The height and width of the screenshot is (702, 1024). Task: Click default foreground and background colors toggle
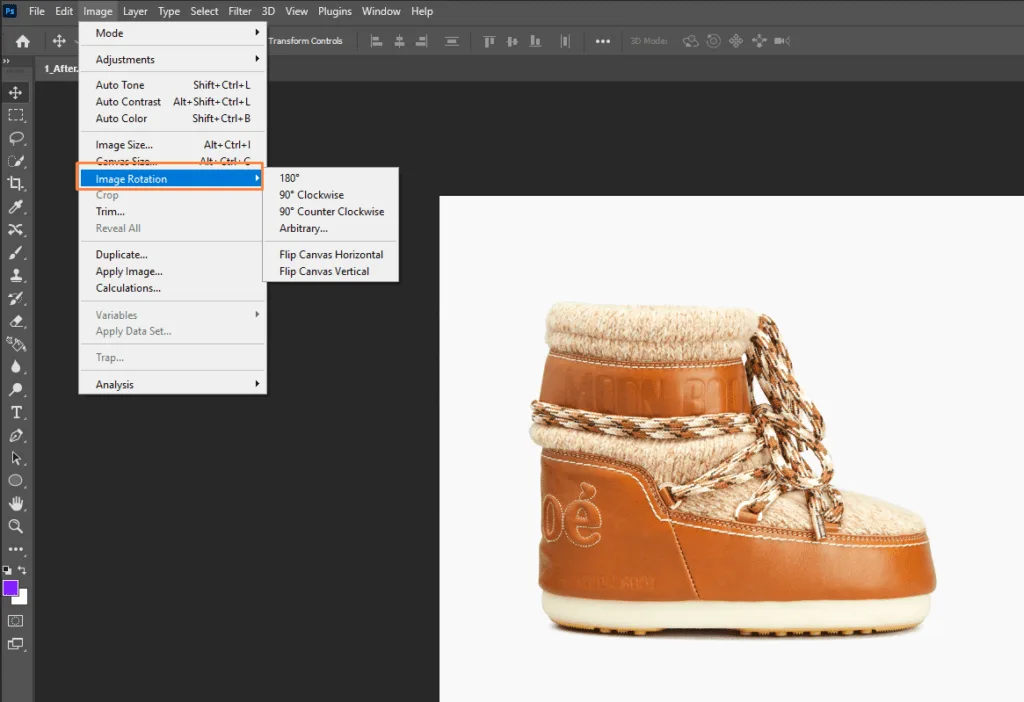(7, 568)
